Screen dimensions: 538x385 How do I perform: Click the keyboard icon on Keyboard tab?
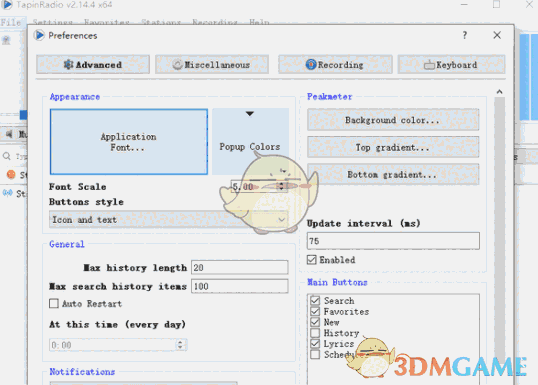point(429,65)
